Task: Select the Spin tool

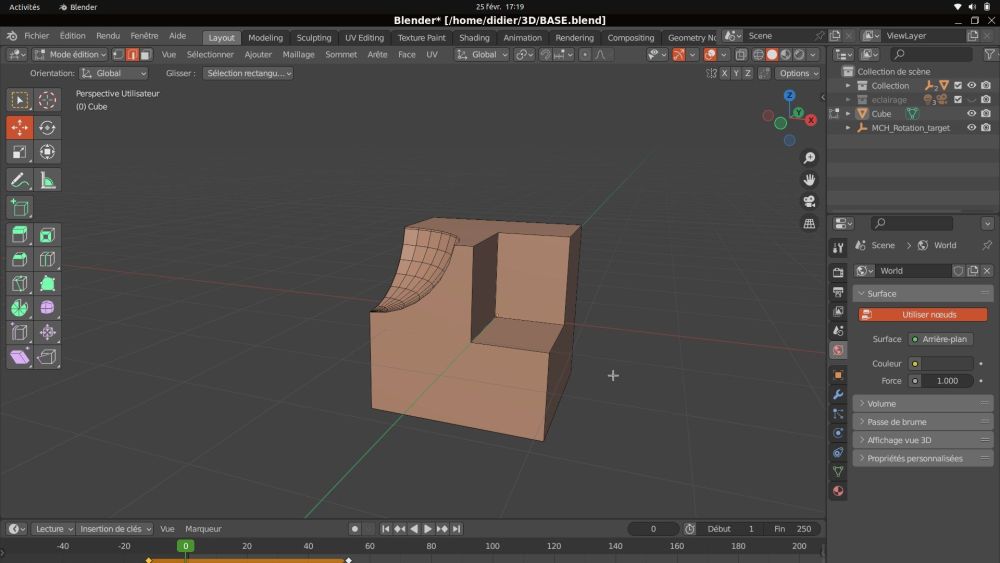Action: (x=19, y=307)
